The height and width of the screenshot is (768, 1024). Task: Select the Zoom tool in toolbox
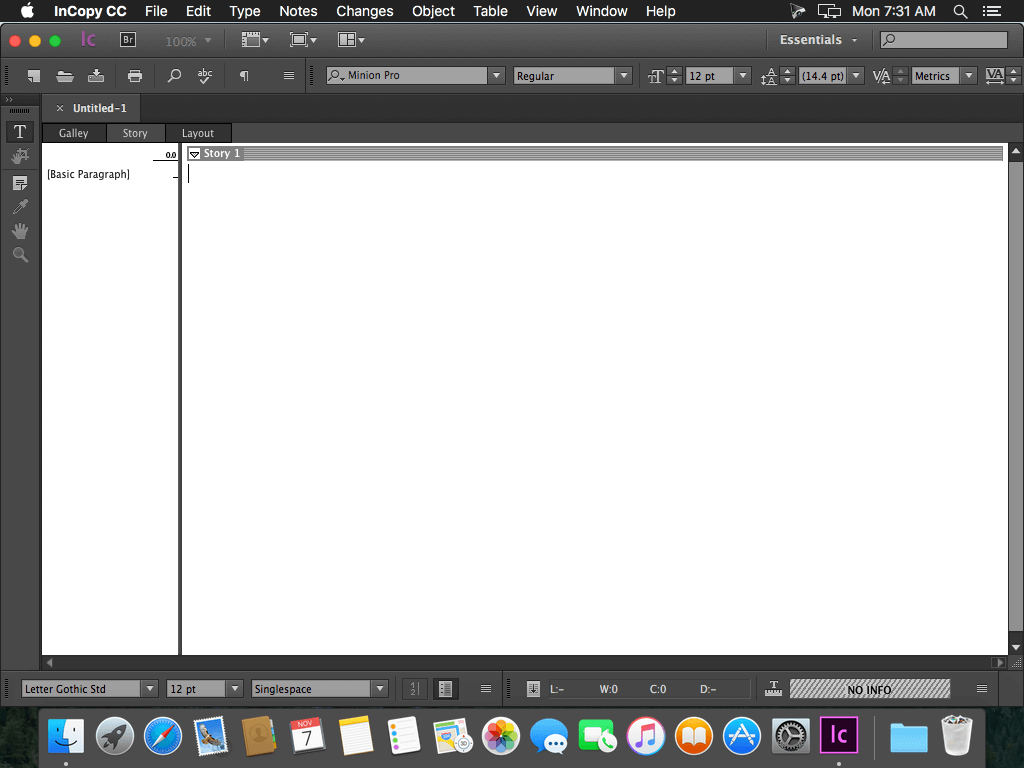pos(20,255)
